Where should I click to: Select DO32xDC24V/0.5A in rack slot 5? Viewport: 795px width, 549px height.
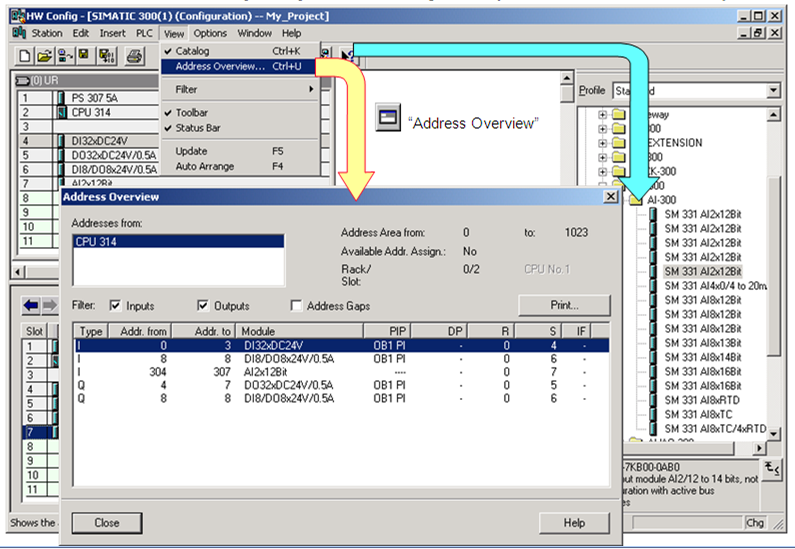point(114,155)
